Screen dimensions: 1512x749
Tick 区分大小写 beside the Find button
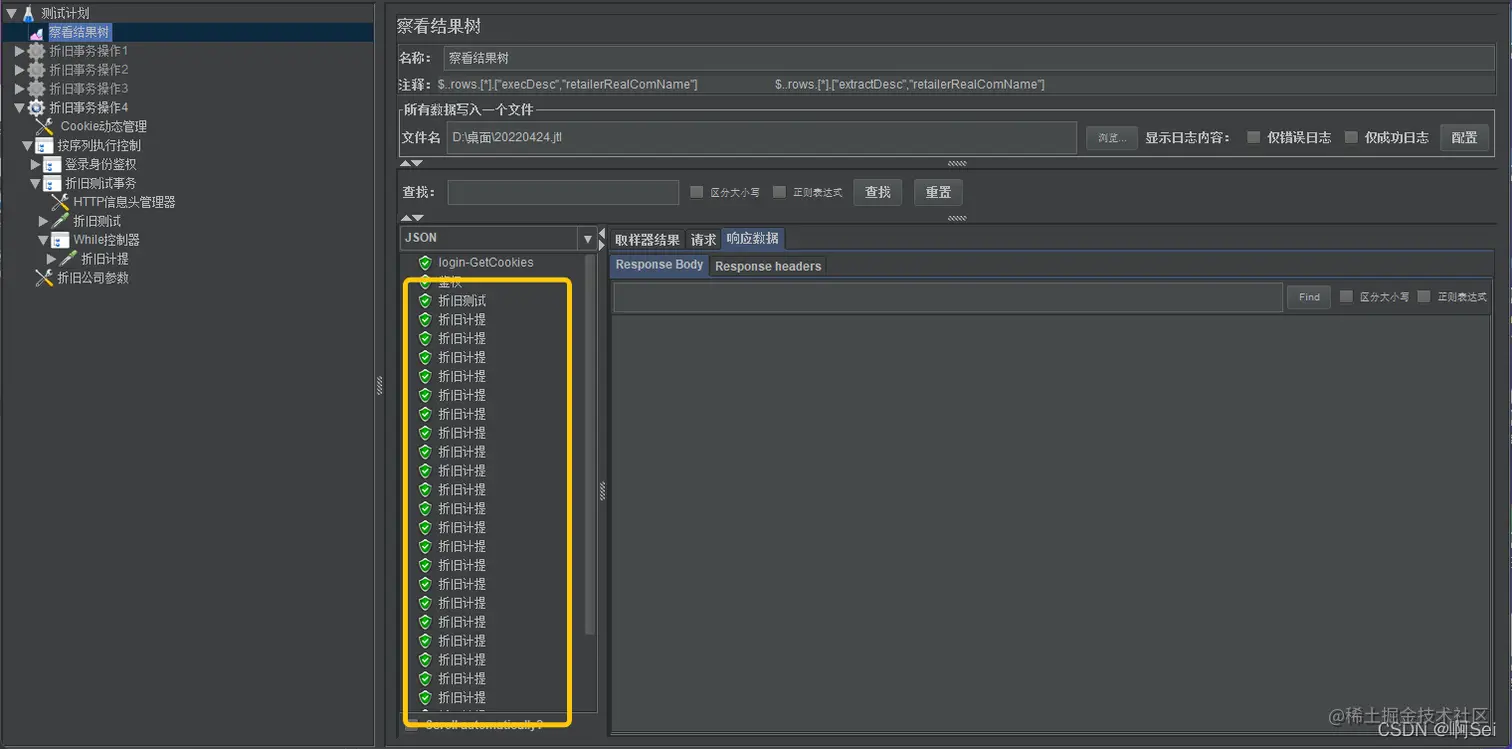[x=1346, y=297]
